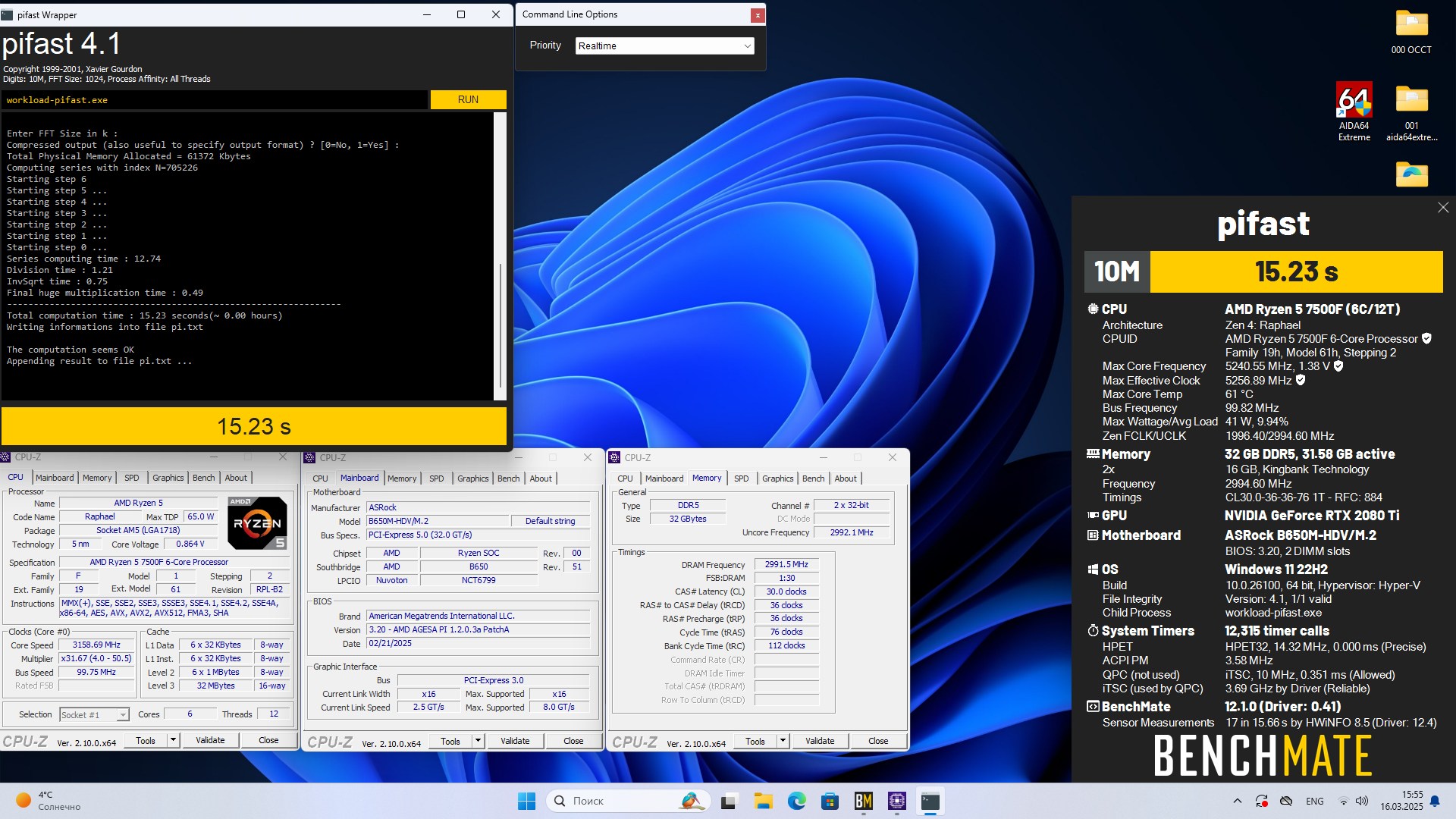Open Microsoft Store from the taskbar
The width and height of the screenshot is (1456, 819).
pos(830,801)
